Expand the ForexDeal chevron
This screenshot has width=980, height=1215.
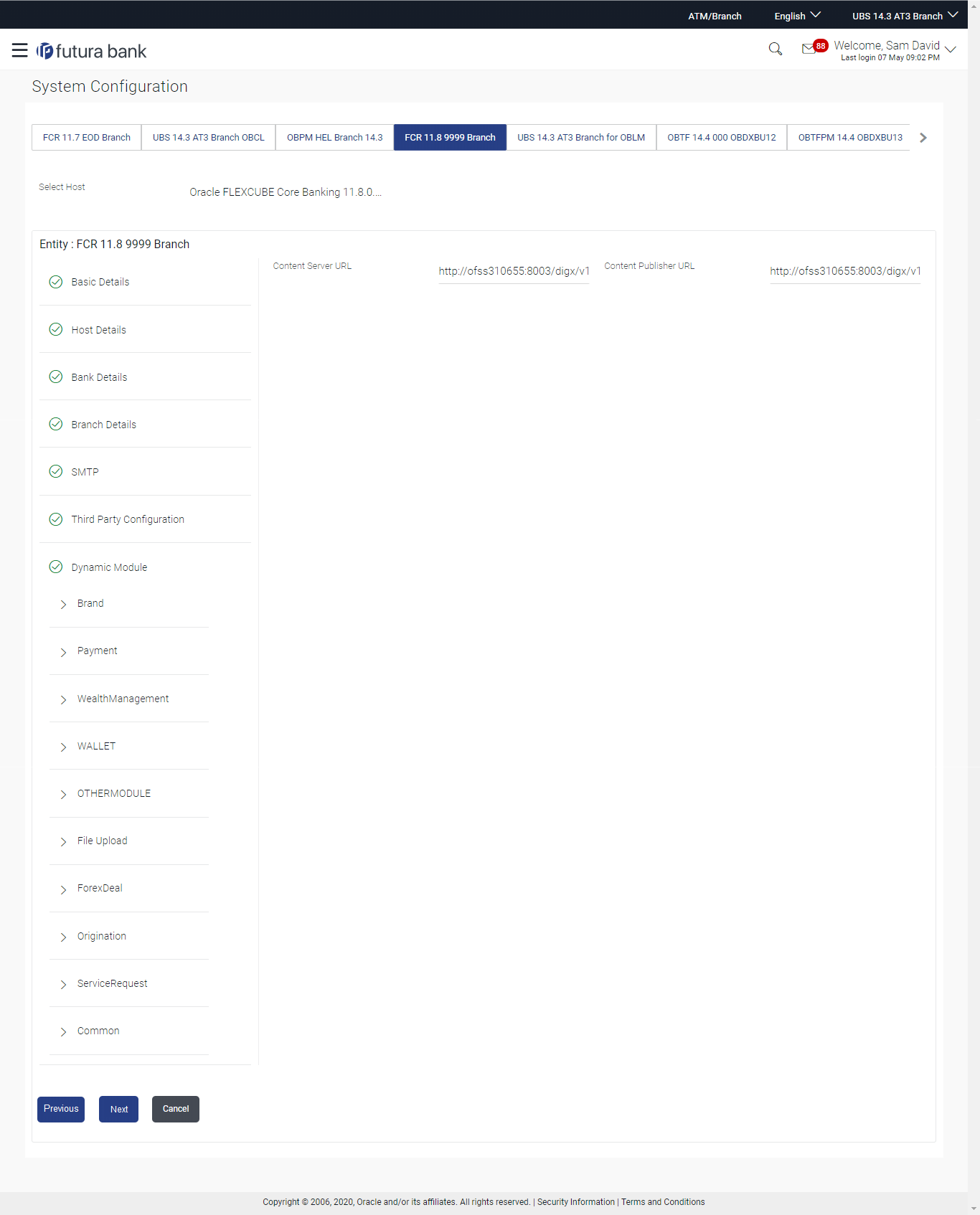(x=63, y=889)
